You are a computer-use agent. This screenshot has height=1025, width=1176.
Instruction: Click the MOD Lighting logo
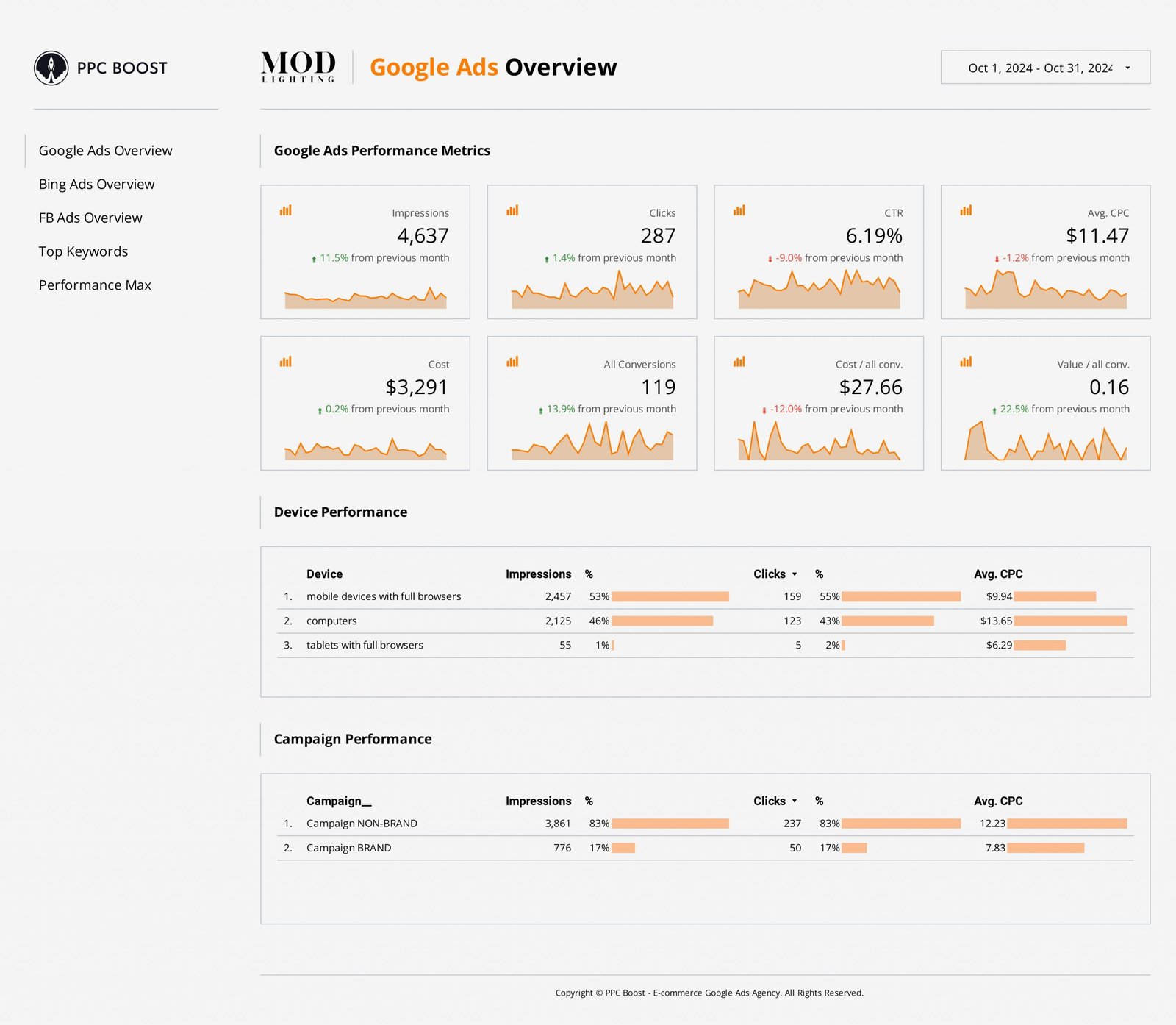point(298,67)
